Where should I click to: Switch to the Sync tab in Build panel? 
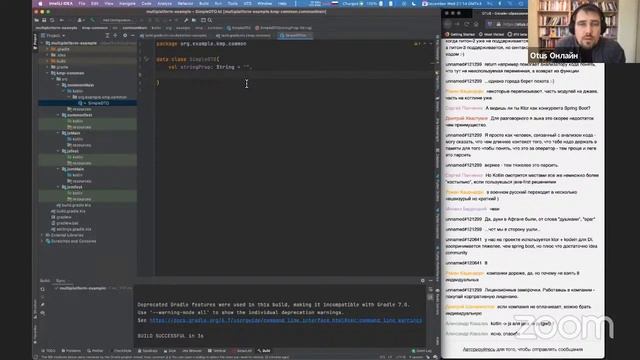(x=60, y=281)
